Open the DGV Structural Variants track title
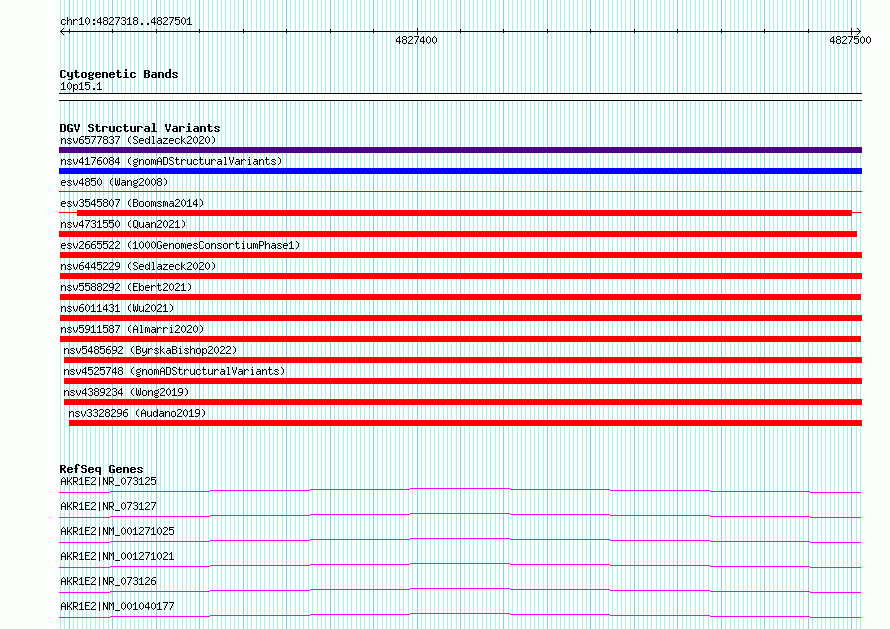Screen dimensions: 890x629 pos(140,128)
